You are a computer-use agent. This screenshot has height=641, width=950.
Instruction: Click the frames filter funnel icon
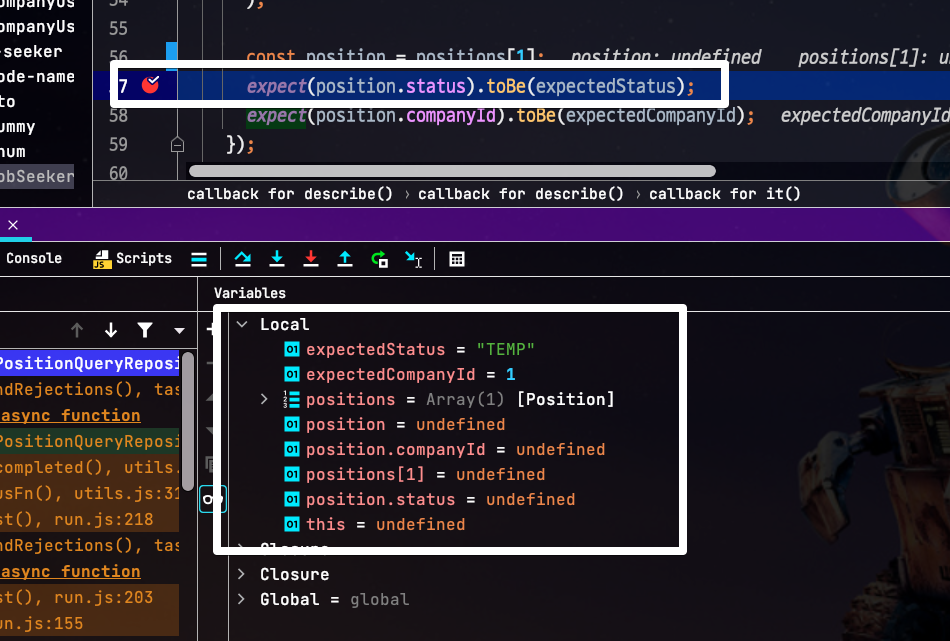coord(145,330)
